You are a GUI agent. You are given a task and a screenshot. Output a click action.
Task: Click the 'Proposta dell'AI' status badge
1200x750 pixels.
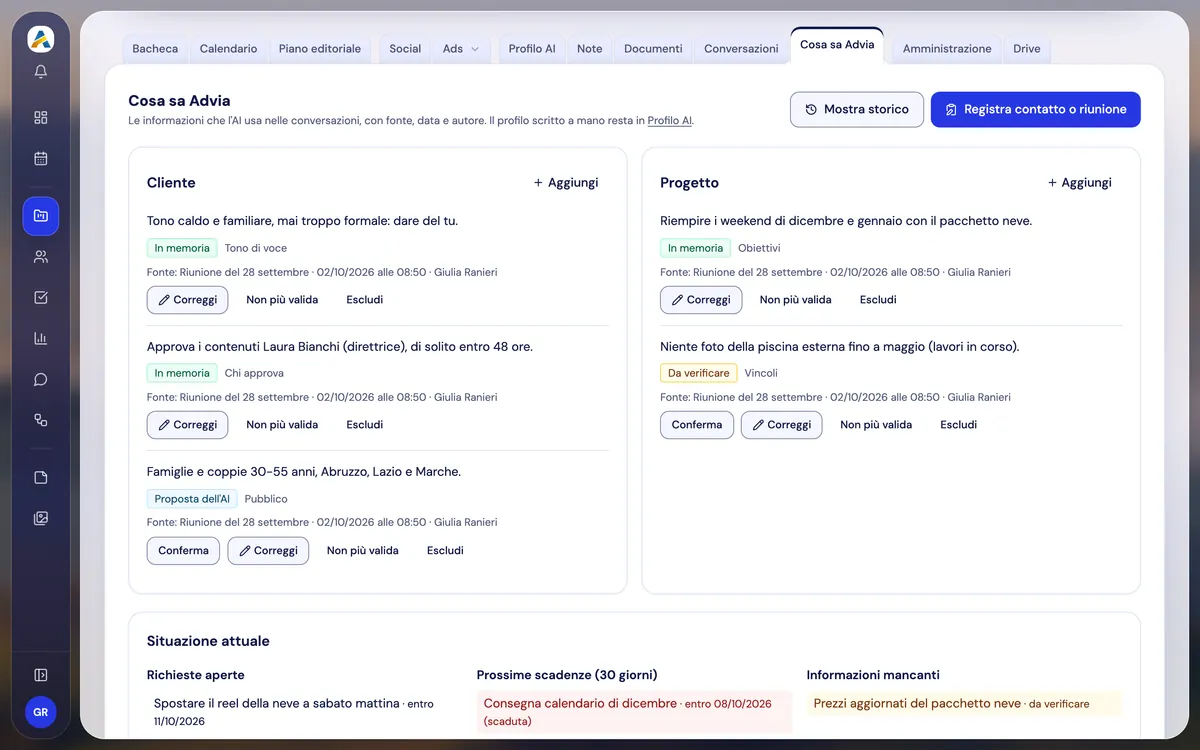192,499
